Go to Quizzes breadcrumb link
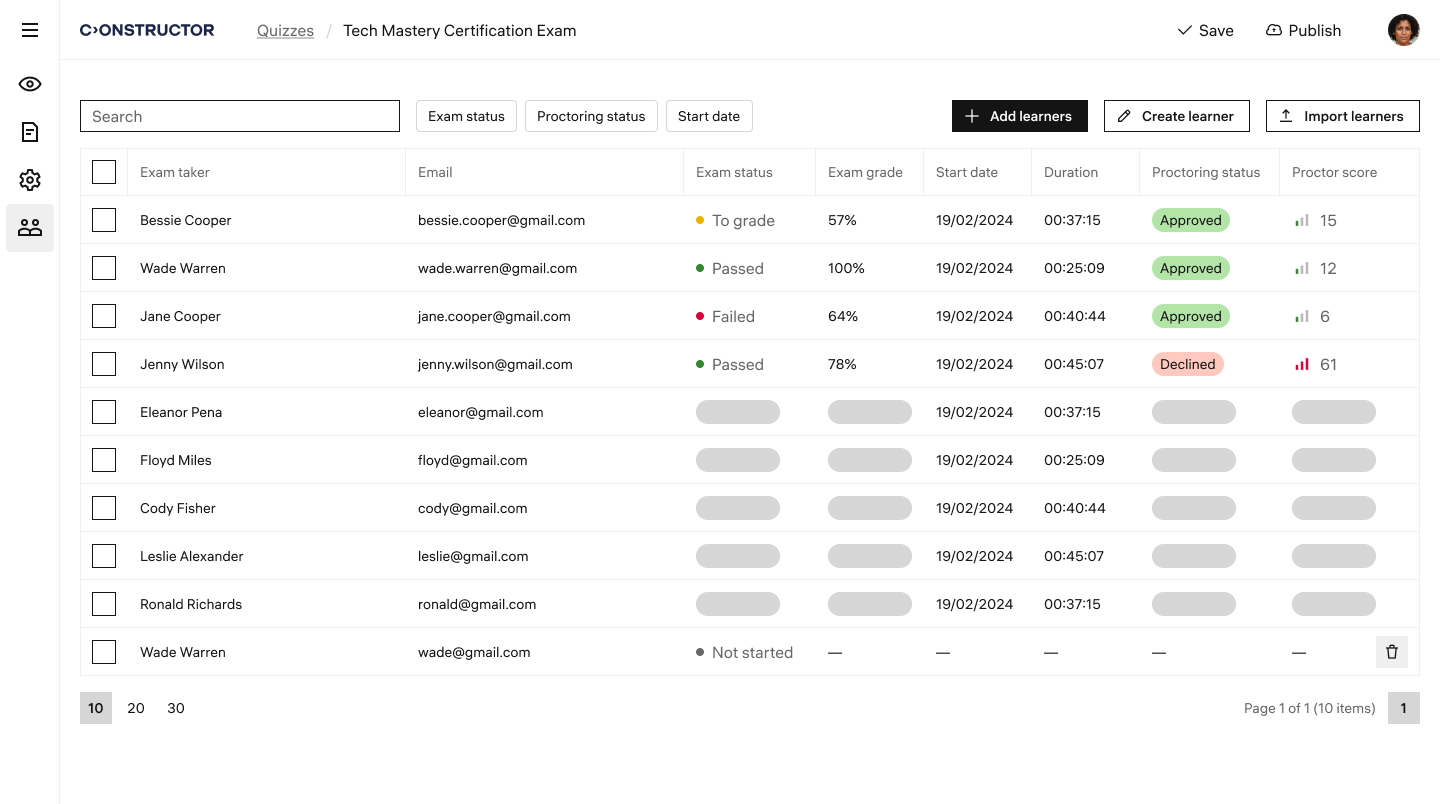This screenshot has width=1440, height=804. click(285, 30)
